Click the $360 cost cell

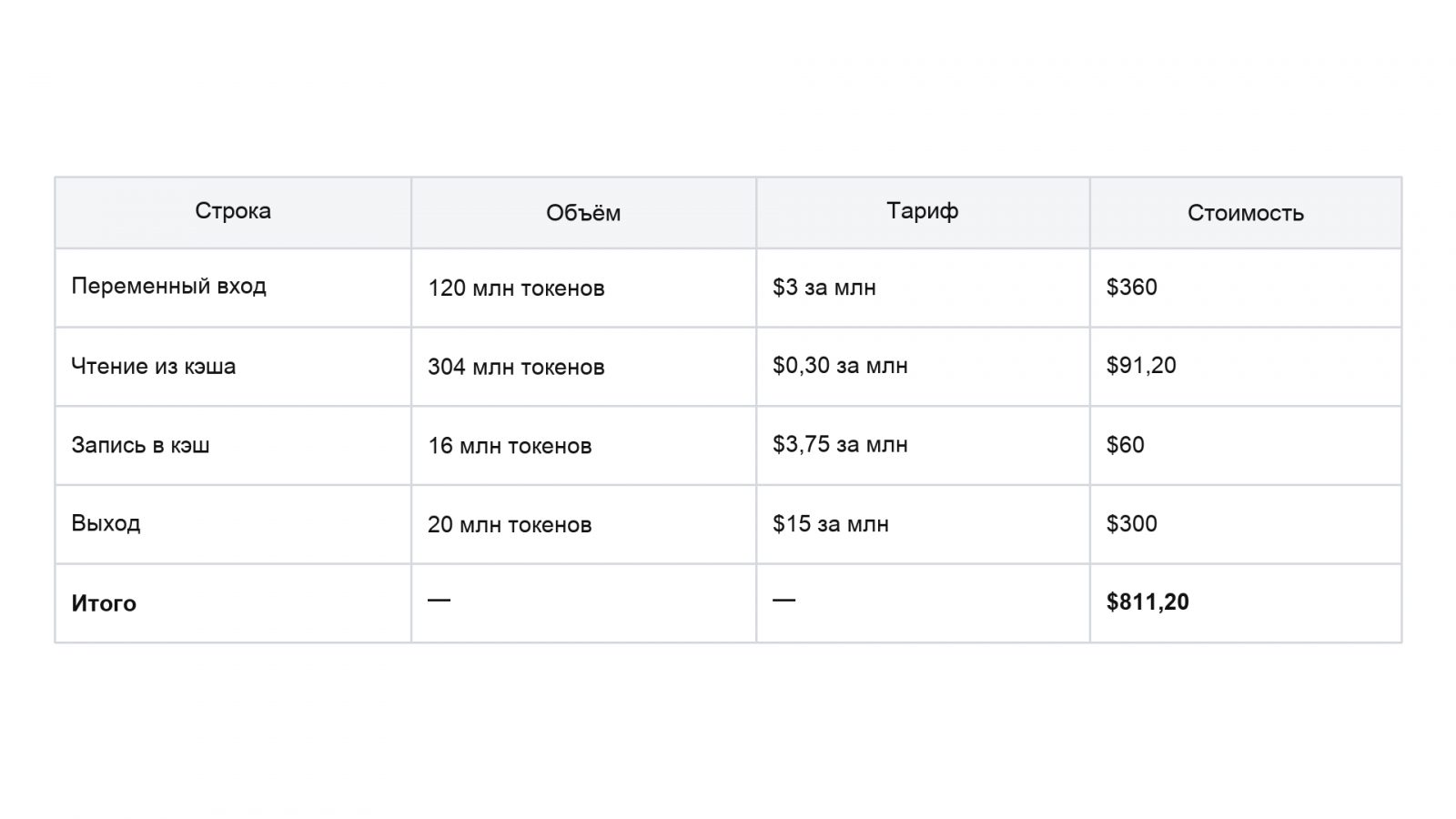point(1132,287)
